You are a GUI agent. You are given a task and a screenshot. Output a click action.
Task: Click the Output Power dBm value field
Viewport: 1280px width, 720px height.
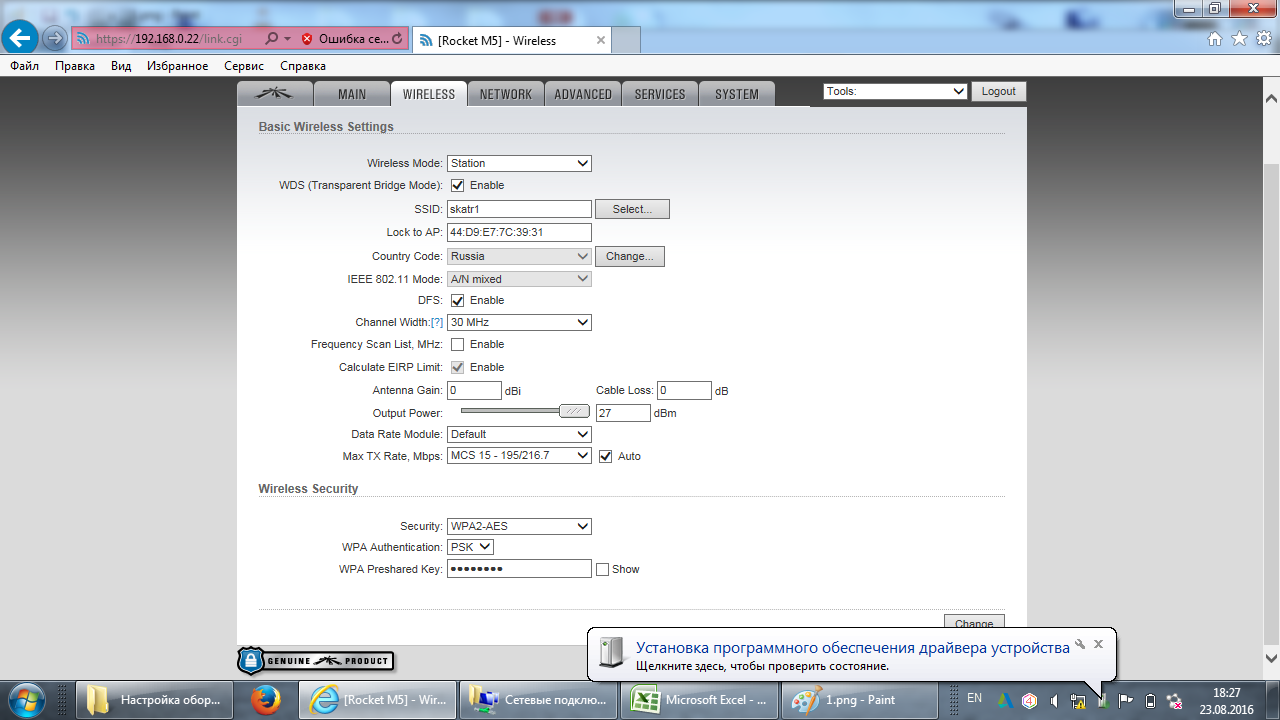tap(623, 413)
